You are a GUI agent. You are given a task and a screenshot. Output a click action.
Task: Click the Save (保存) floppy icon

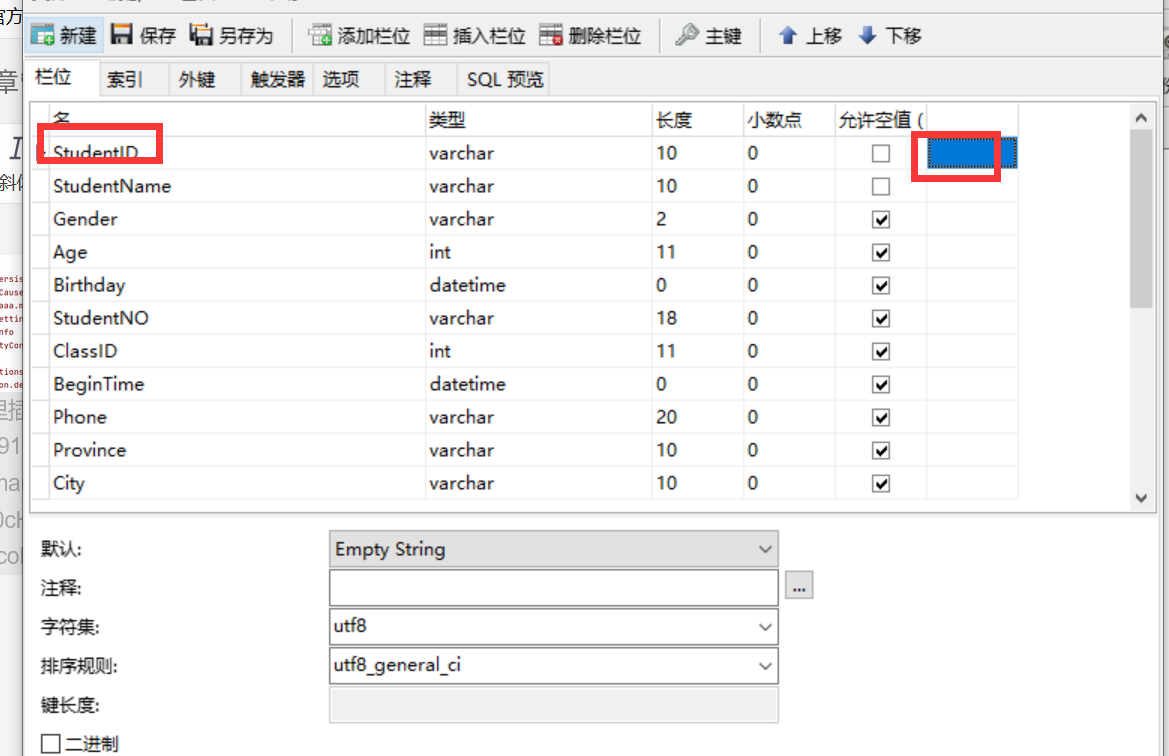(x=122, y=34)
